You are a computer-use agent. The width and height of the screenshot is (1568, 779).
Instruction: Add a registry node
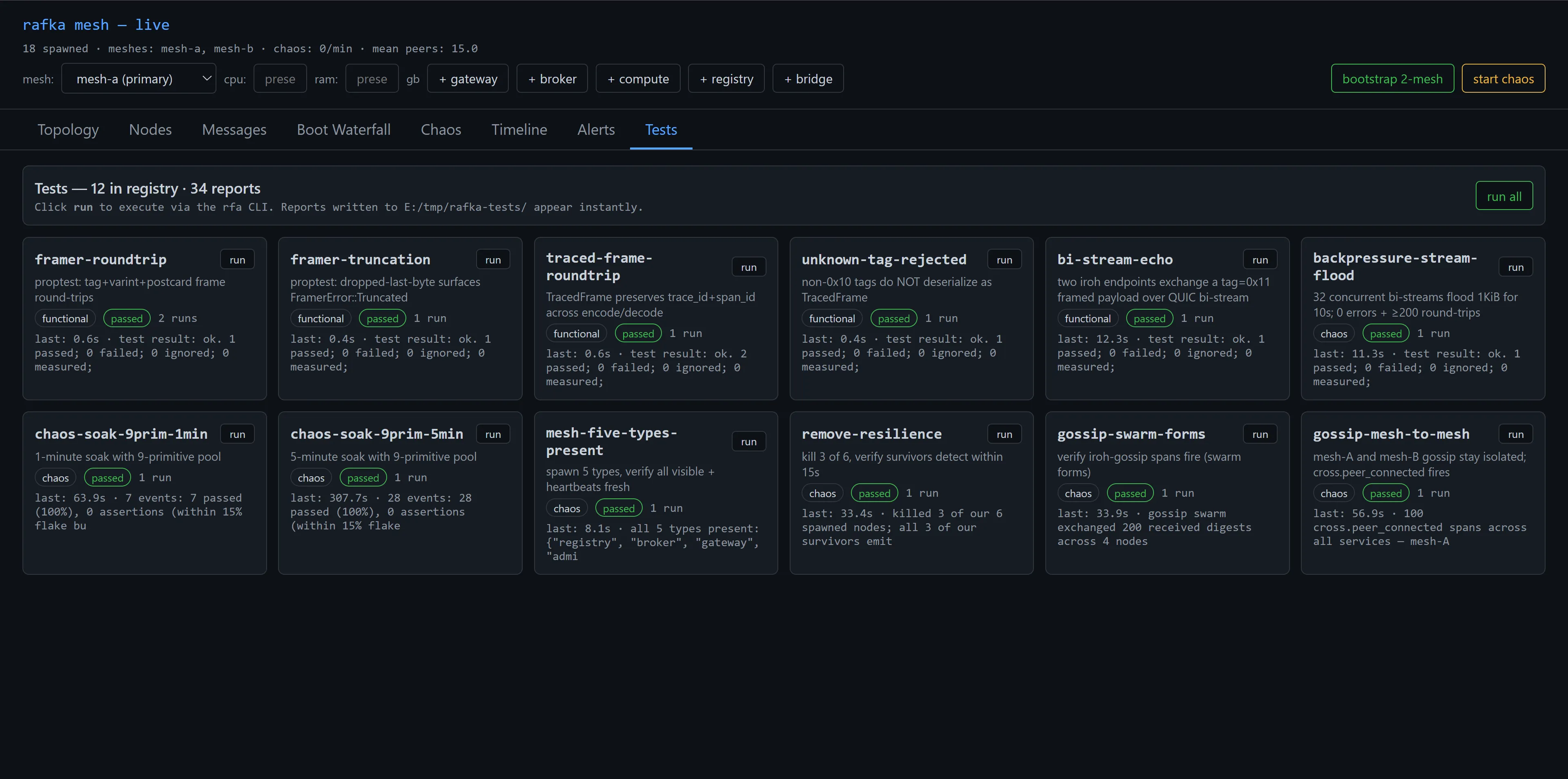point(726,78)
